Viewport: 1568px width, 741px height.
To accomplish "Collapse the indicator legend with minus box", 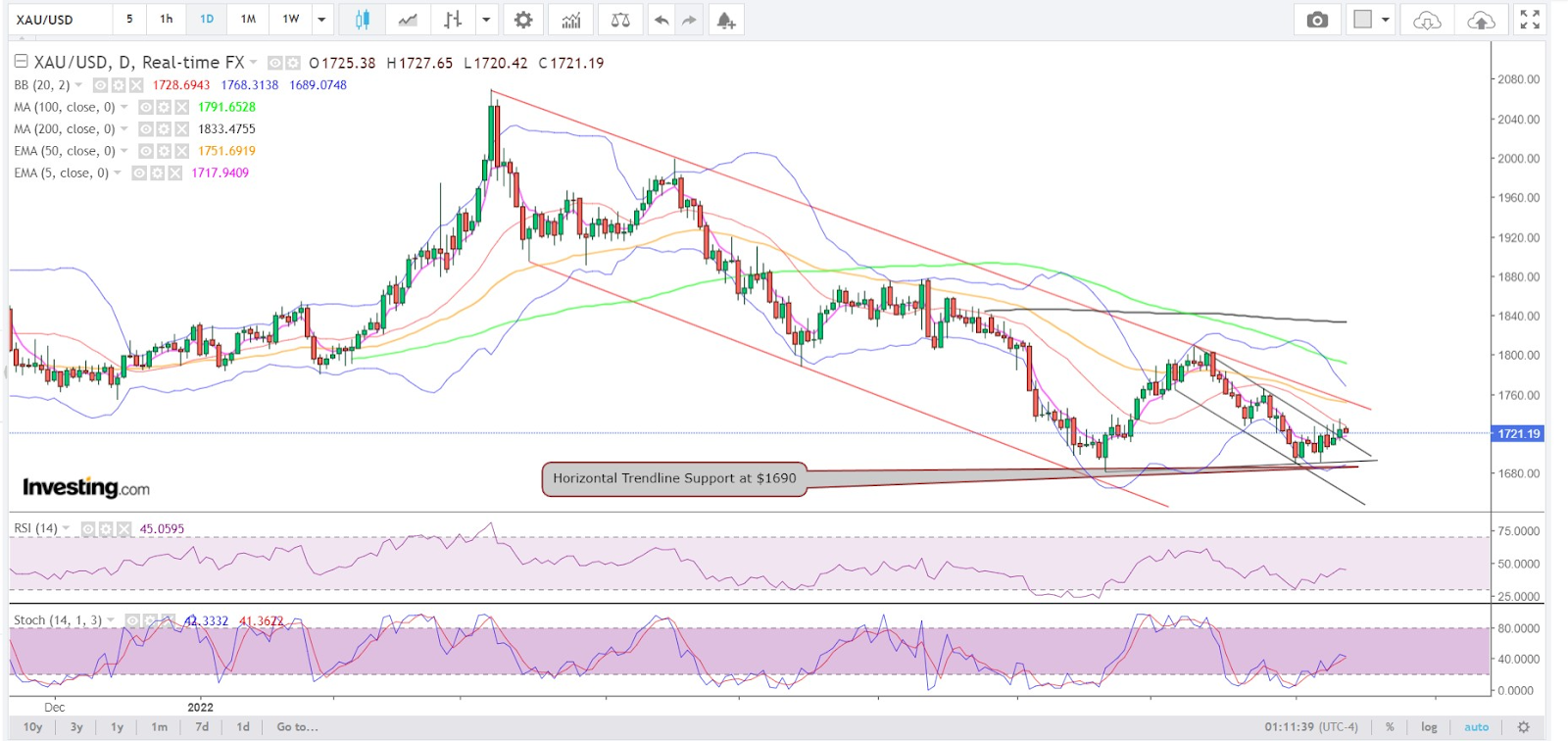I will (x=21, y=62).
